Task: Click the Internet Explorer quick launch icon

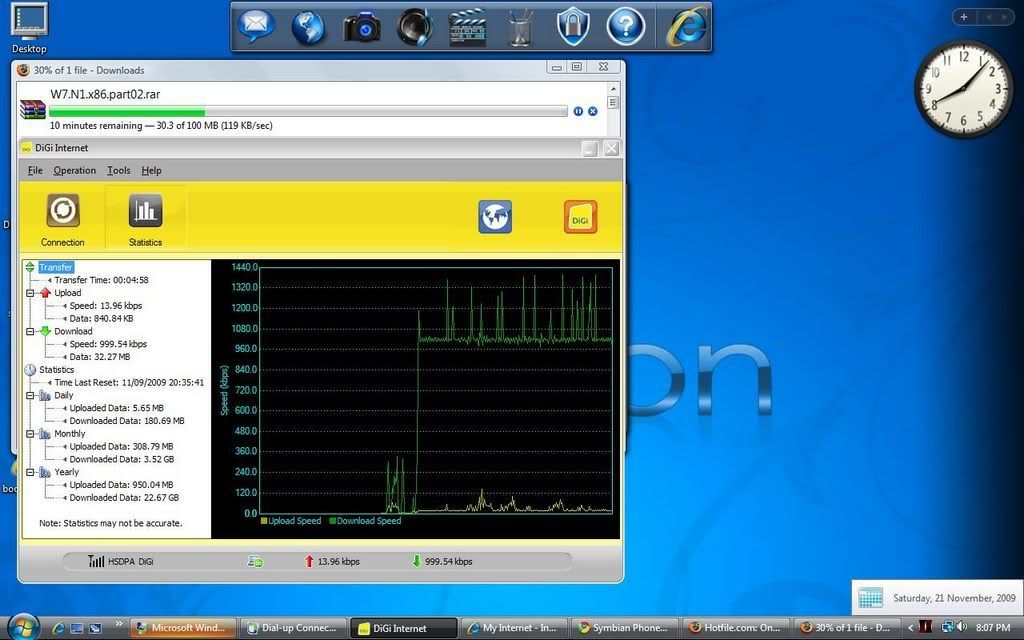Action: pyautogui.click(x=58, y=628)
